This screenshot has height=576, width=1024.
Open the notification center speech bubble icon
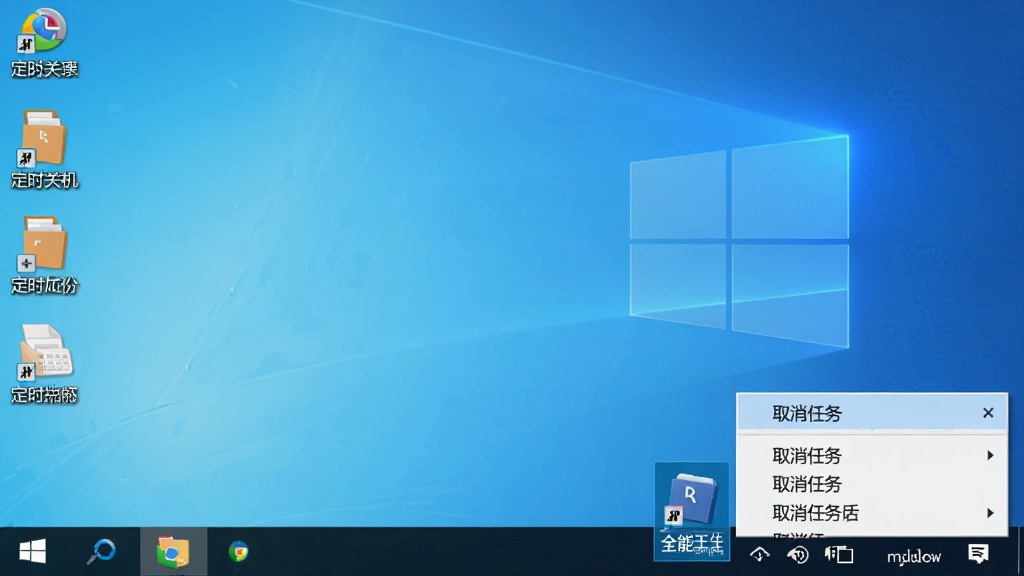(978, 554)
